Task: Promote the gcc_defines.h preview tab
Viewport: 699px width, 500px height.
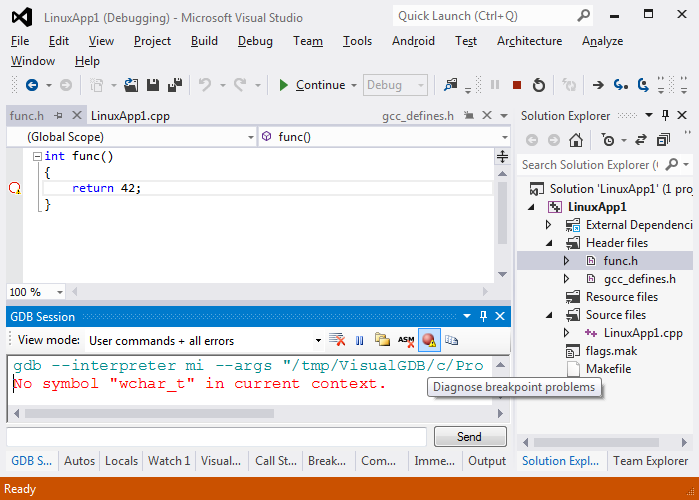Action: [x=469, y=115]
